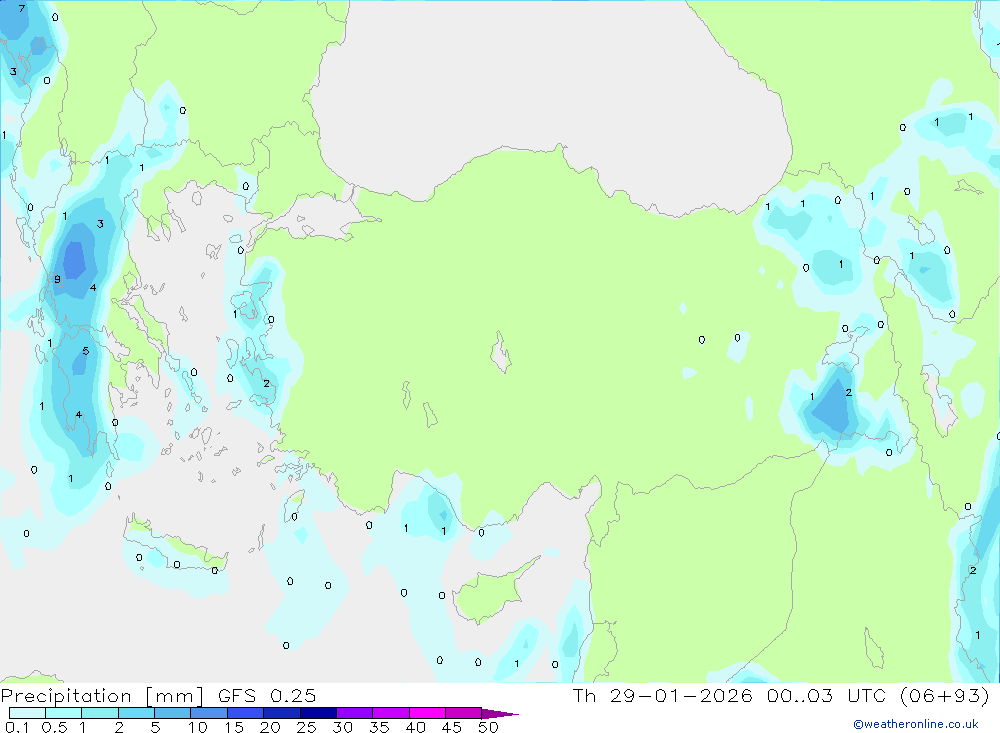Click the 35–40 mm purple legend swatch
Viewport: 1000px width, 733px height.
pyautogui.click(x=391, y=713)
